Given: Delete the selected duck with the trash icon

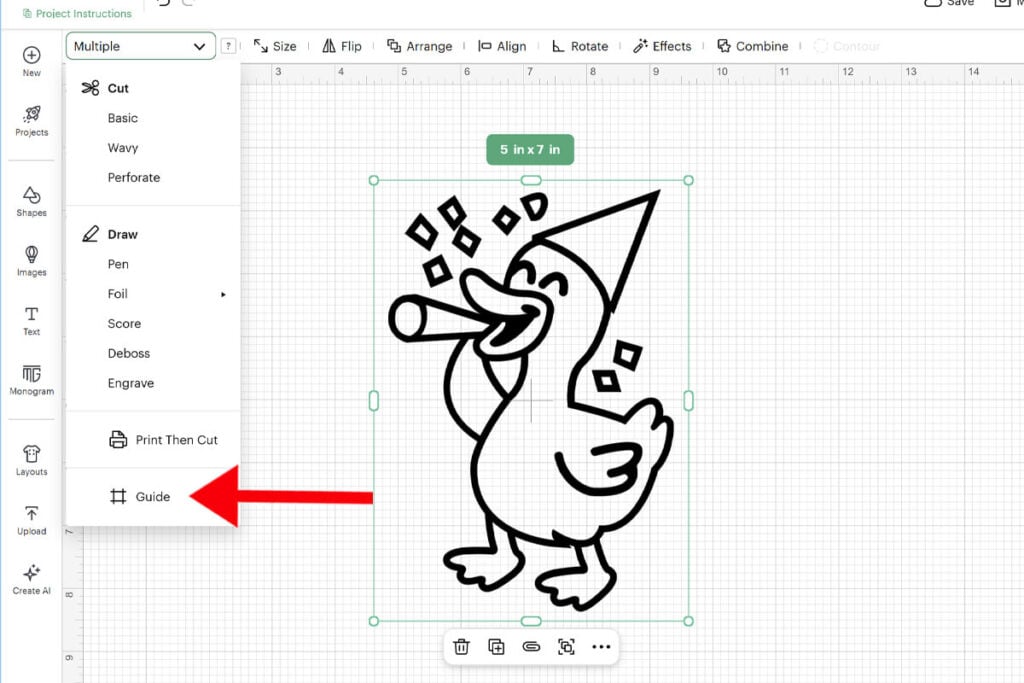Looking at the screenshot, I should [462, 646].
